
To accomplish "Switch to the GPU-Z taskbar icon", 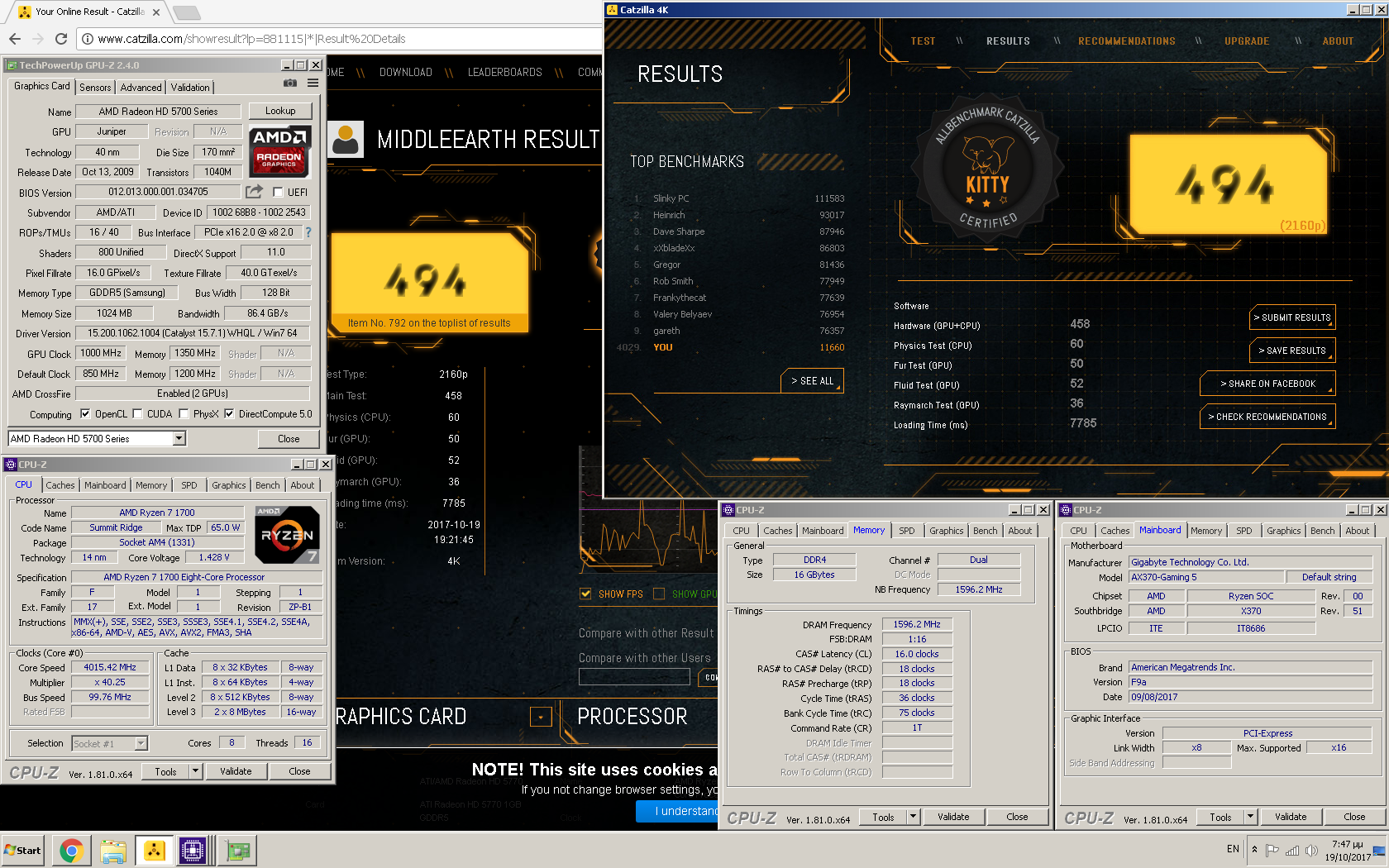I will (x=238, y=850).
